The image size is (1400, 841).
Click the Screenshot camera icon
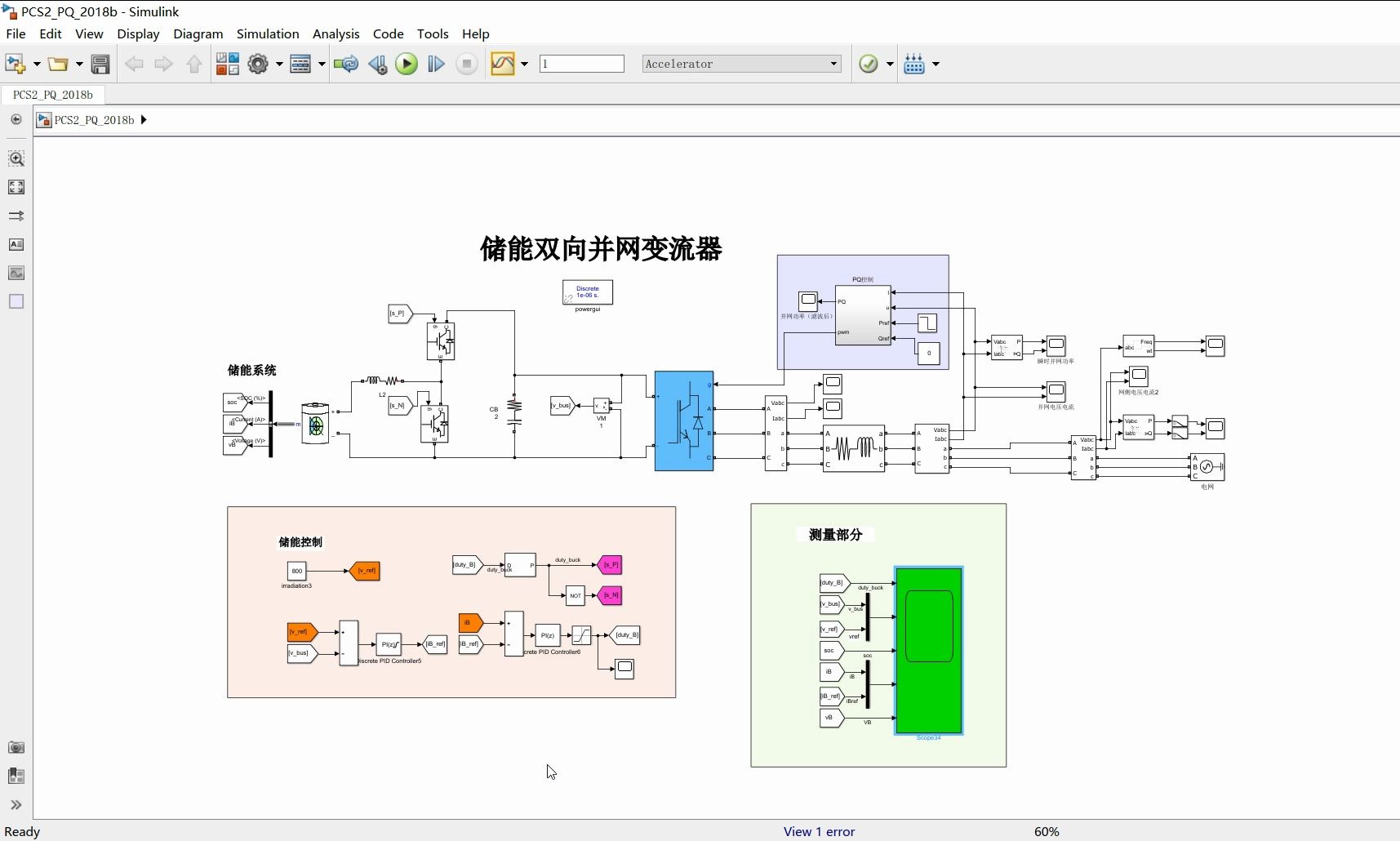pos(16,747)
